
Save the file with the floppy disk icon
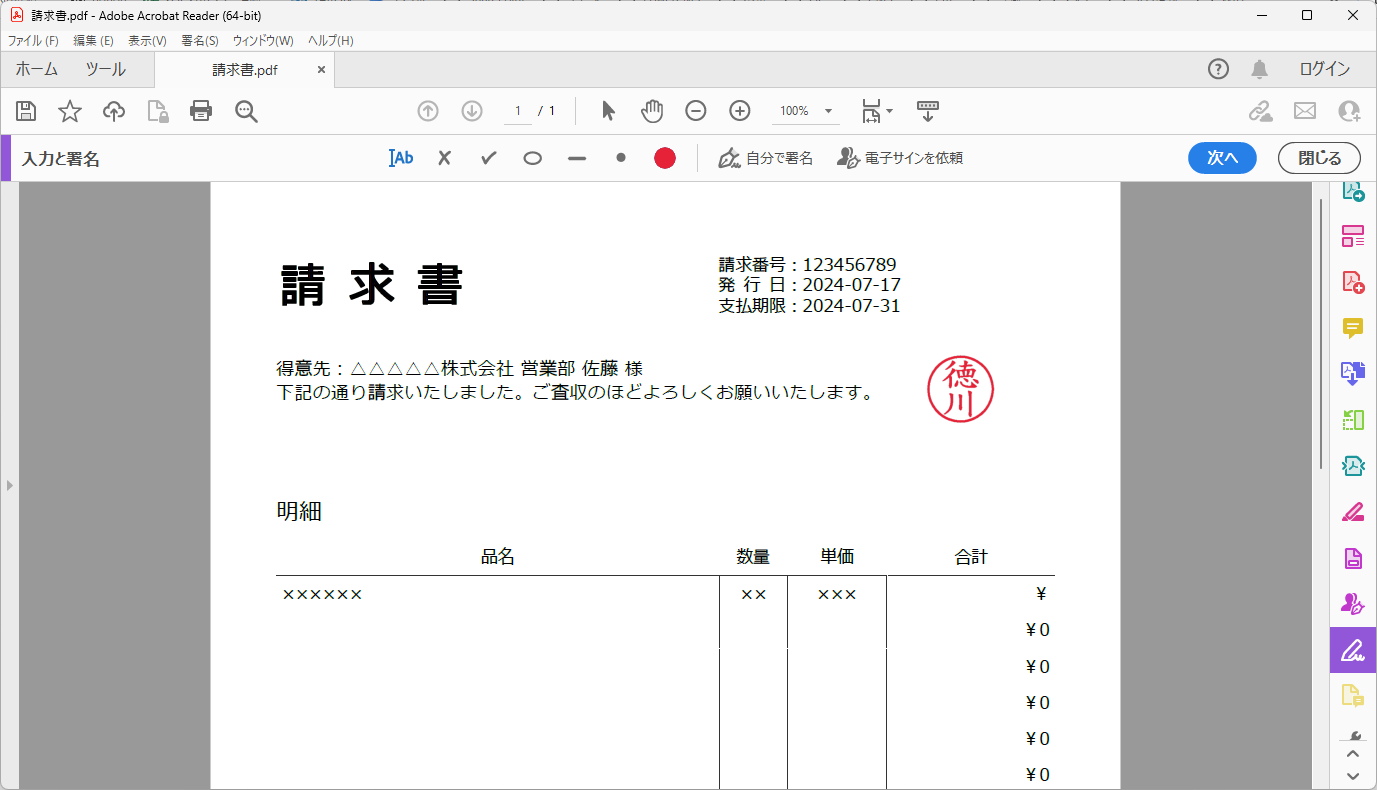tap(26, 111)
